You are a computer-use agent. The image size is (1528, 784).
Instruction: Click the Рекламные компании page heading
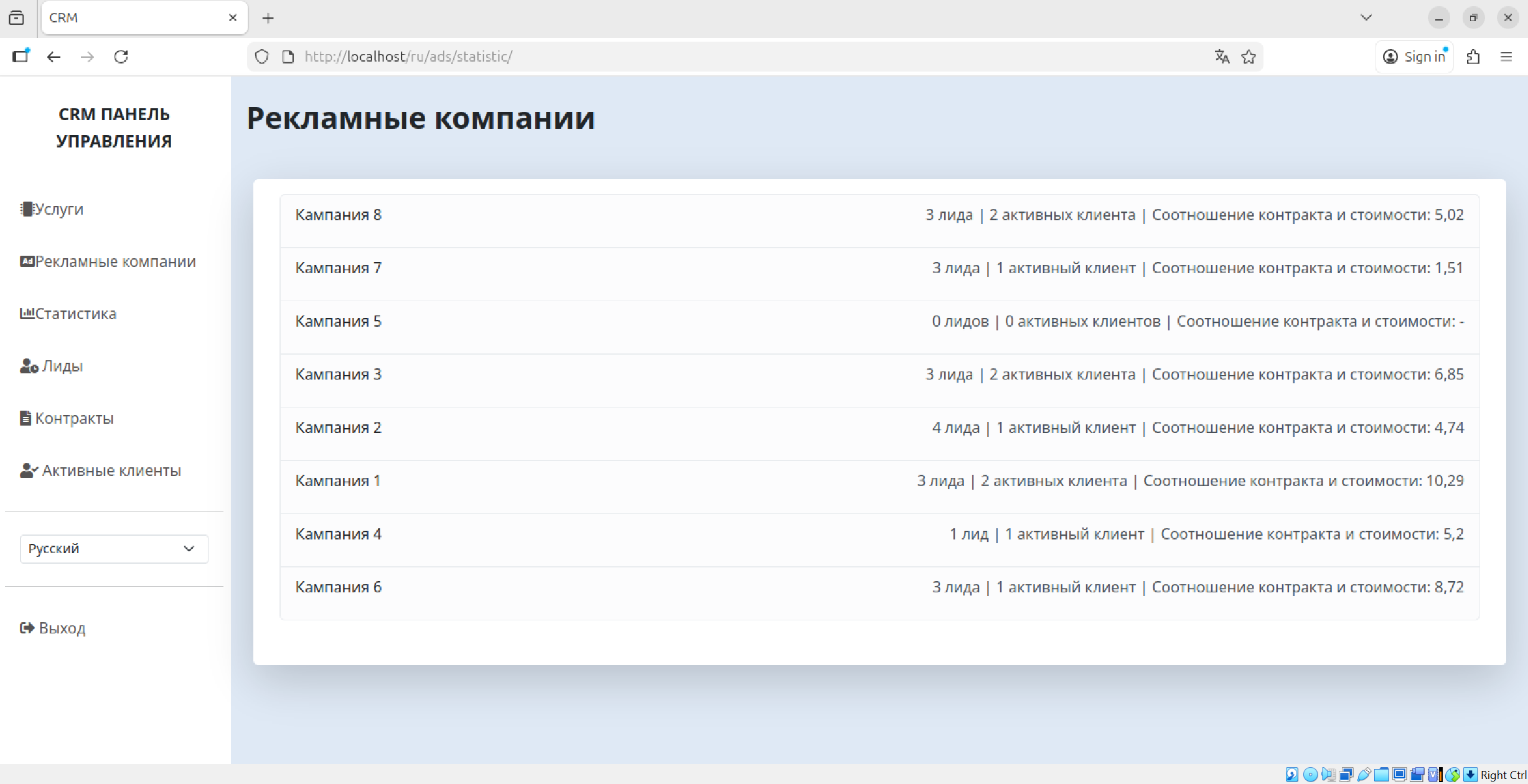[421, 118]
